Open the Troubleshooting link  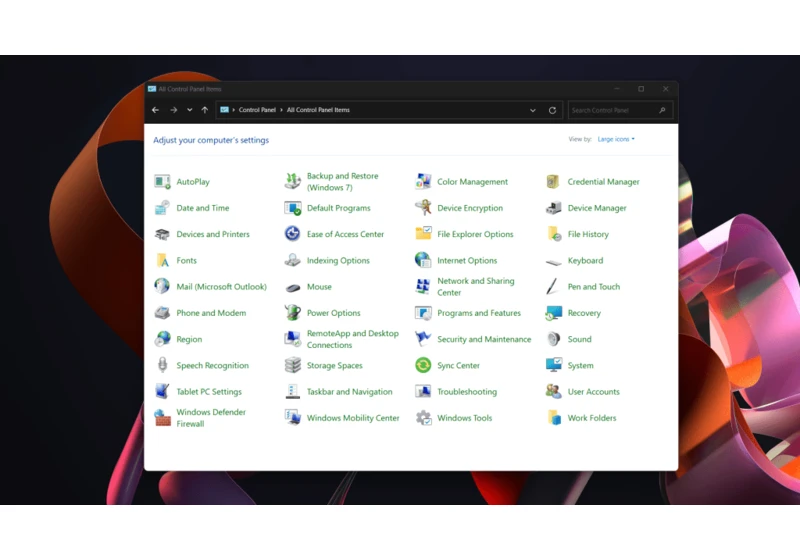pyautogui.click(x=467, y=392)
